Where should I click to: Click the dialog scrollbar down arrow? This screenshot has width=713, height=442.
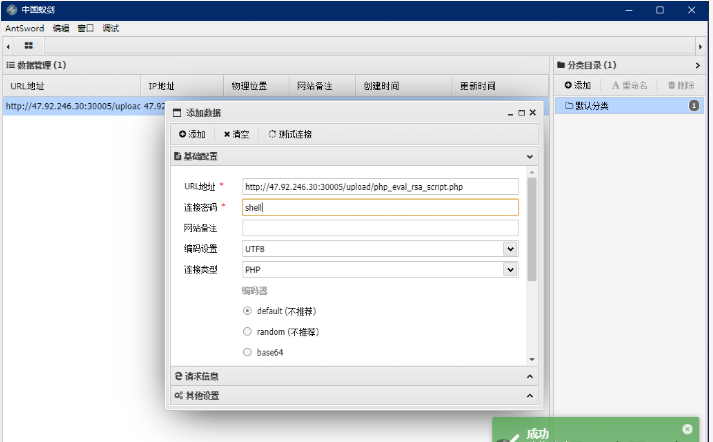(532, 360)
